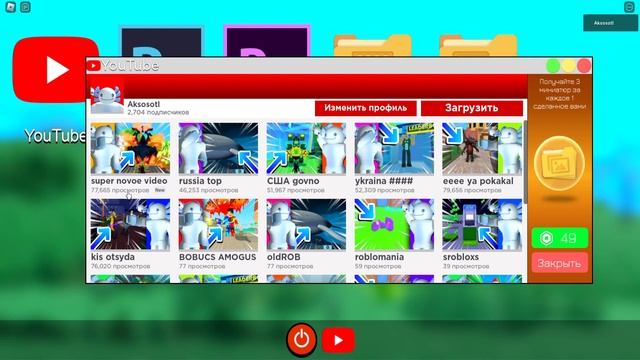Click the 77,665 просмотров view count
The width and height of the screenshot is (640, 360).
[120, 190]
